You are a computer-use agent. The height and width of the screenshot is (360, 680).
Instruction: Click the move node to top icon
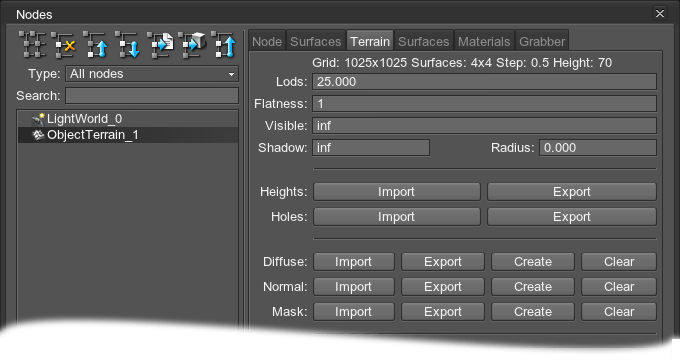[x=224, y=44]
